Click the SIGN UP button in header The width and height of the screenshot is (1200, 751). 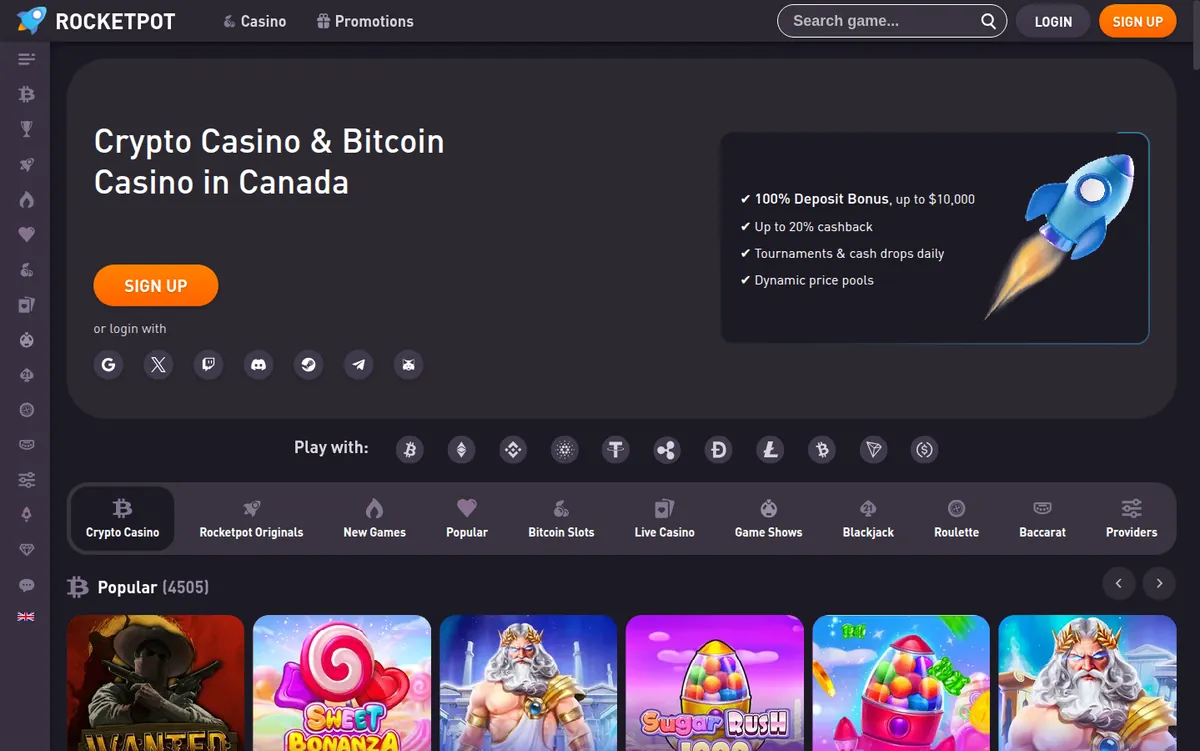(1137, 21)
